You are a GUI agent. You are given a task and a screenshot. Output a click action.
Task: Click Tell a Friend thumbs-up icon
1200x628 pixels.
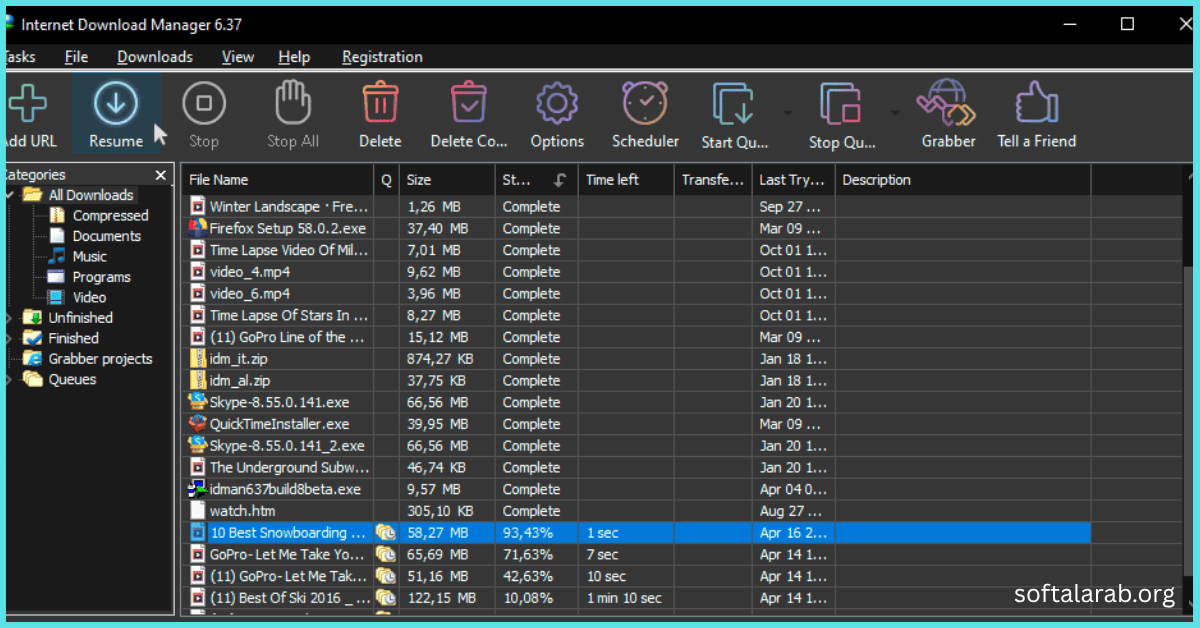(x=1036, y=103)
